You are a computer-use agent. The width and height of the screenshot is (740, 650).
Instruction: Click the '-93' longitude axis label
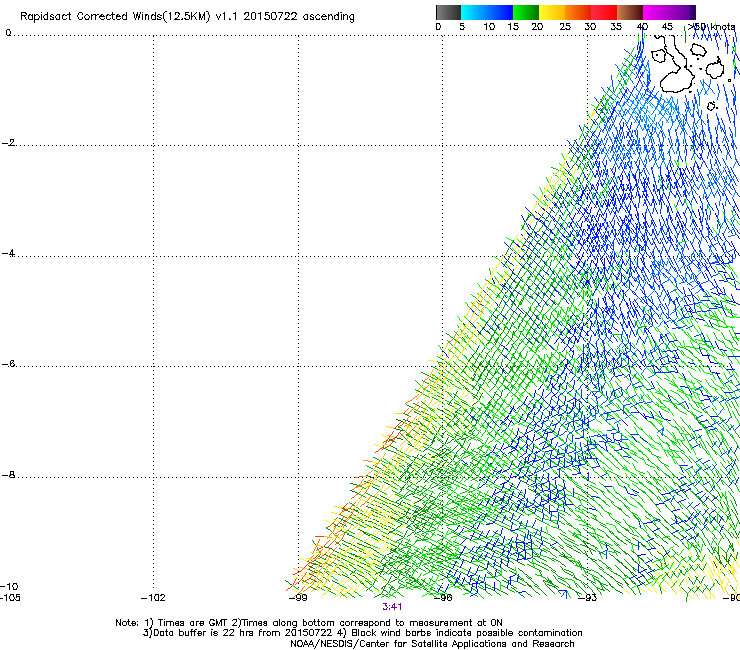pos(588,598)
